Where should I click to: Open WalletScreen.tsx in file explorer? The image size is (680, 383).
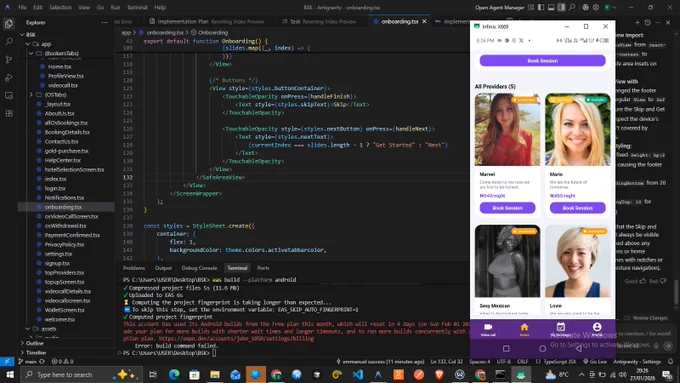[65, 310]
